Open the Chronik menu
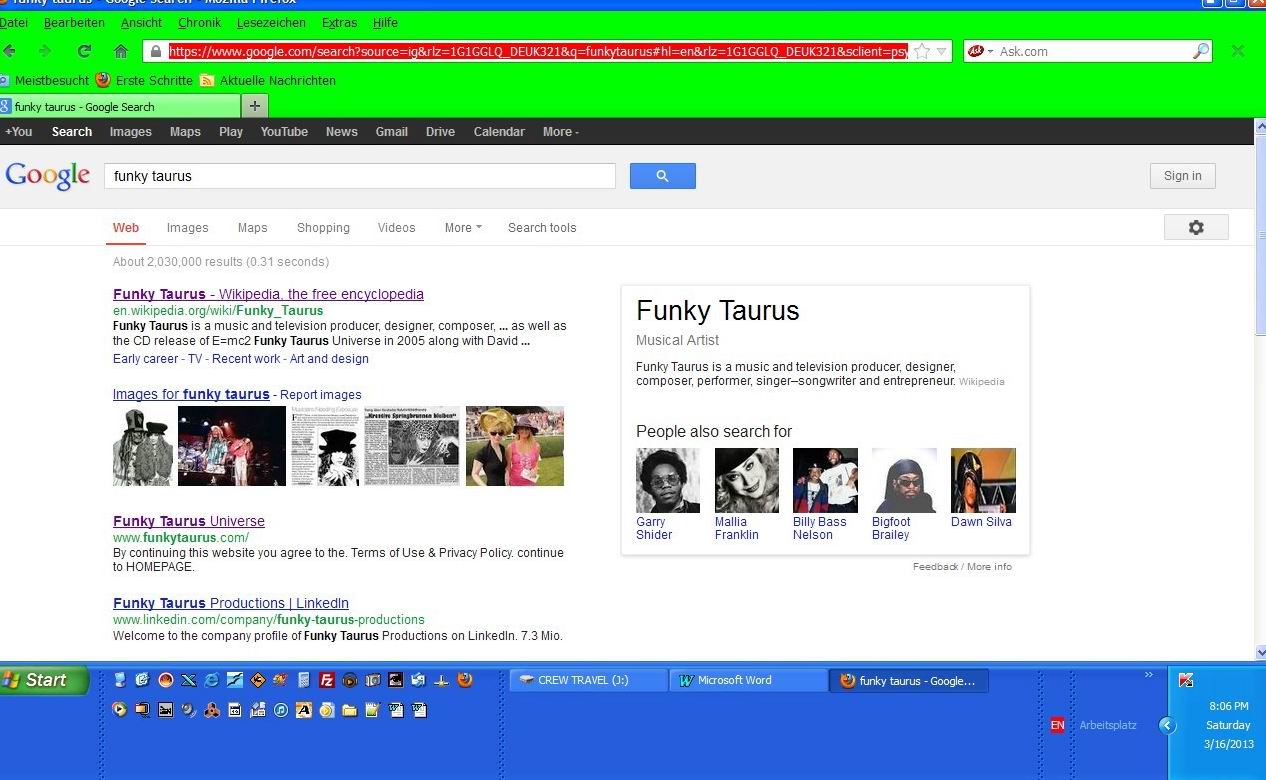Viewport: 1266px width, 780px height. [x=200, y=22]
